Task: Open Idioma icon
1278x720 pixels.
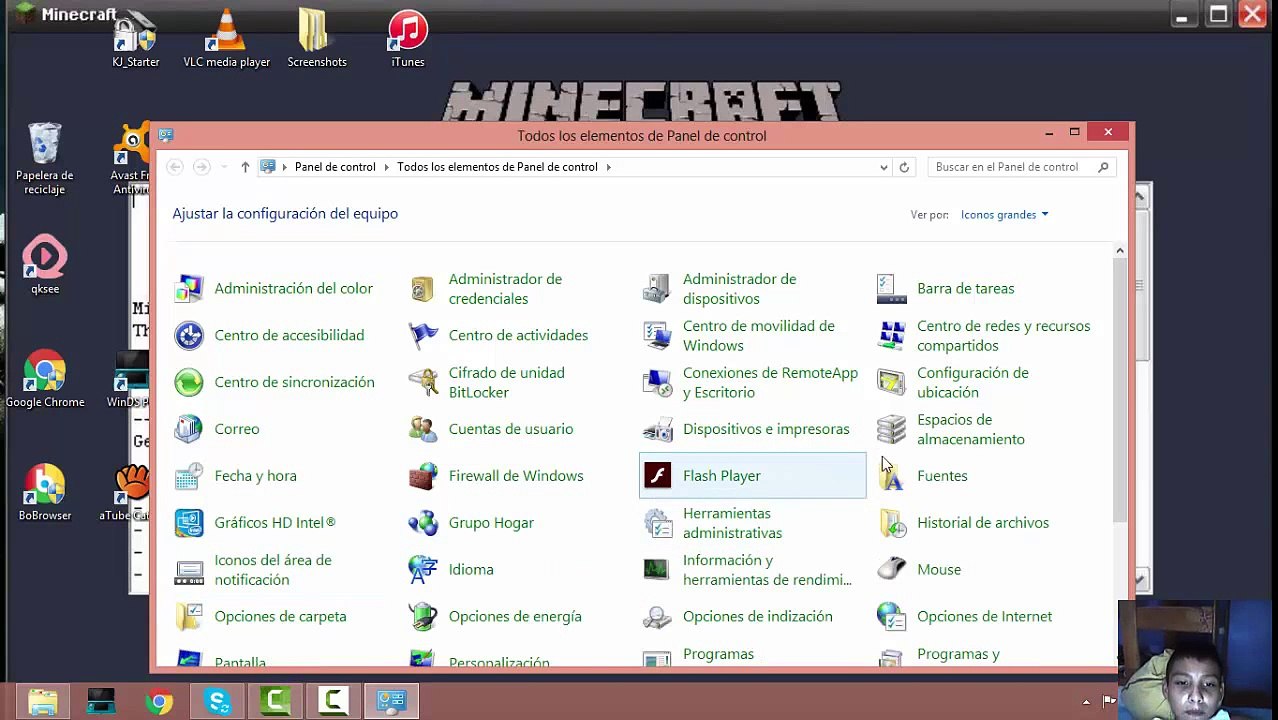Action: pyautogui.click(x=422, y=569)
